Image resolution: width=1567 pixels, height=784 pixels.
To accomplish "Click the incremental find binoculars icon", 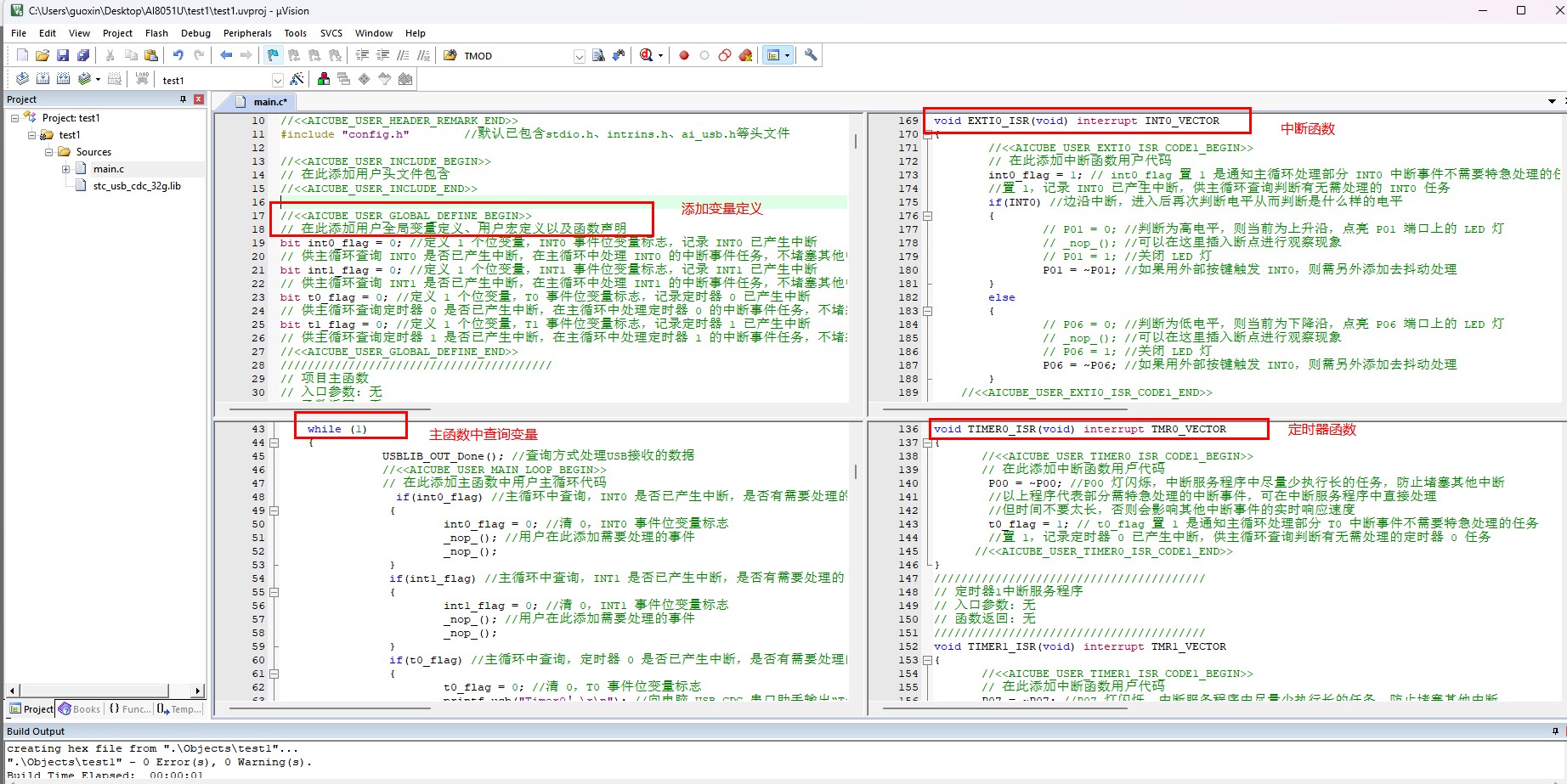I will tap(619, 55).
